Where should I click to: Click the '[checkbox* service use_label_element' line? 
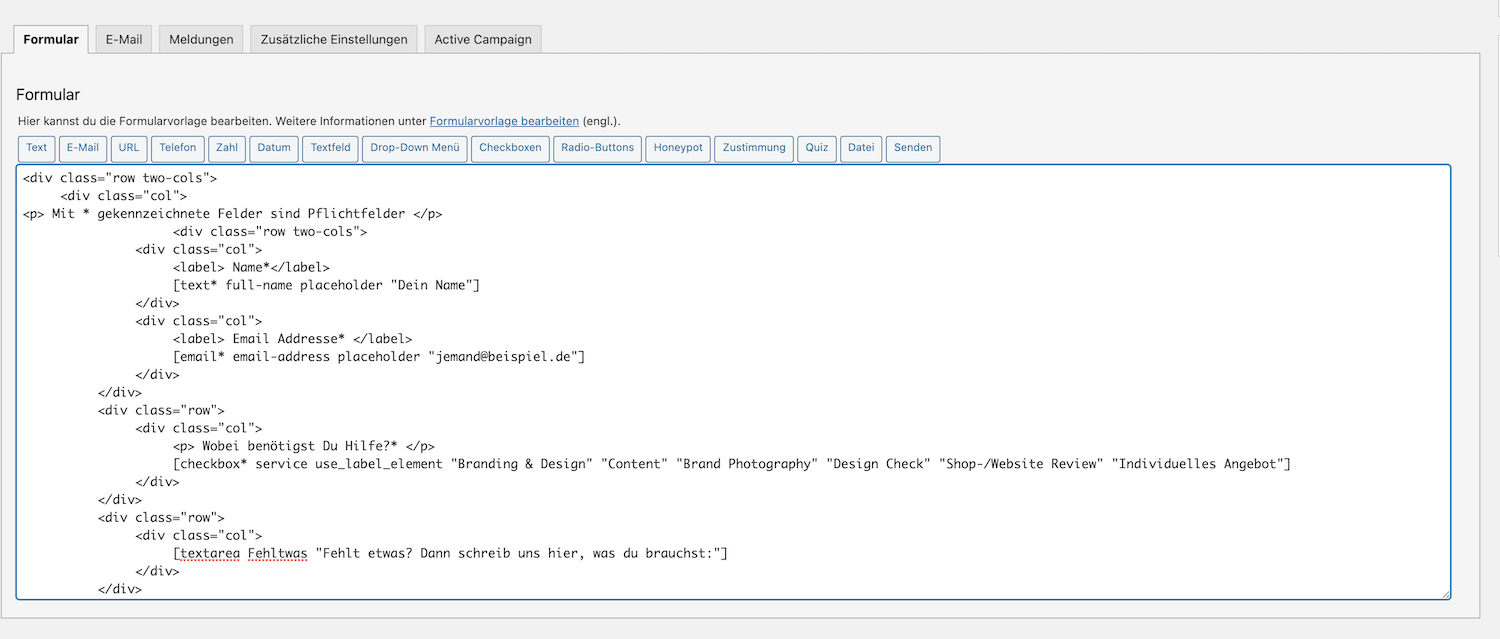[x=732, y=464]
